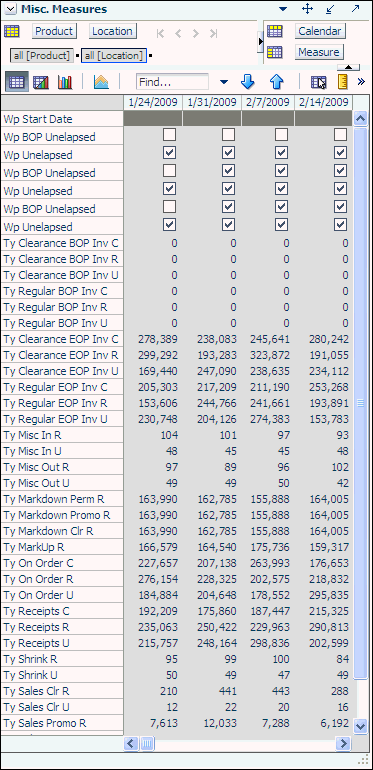Click vertical scrollbar down arrow
Screen dimensions: 373x770
coord(361,725)
